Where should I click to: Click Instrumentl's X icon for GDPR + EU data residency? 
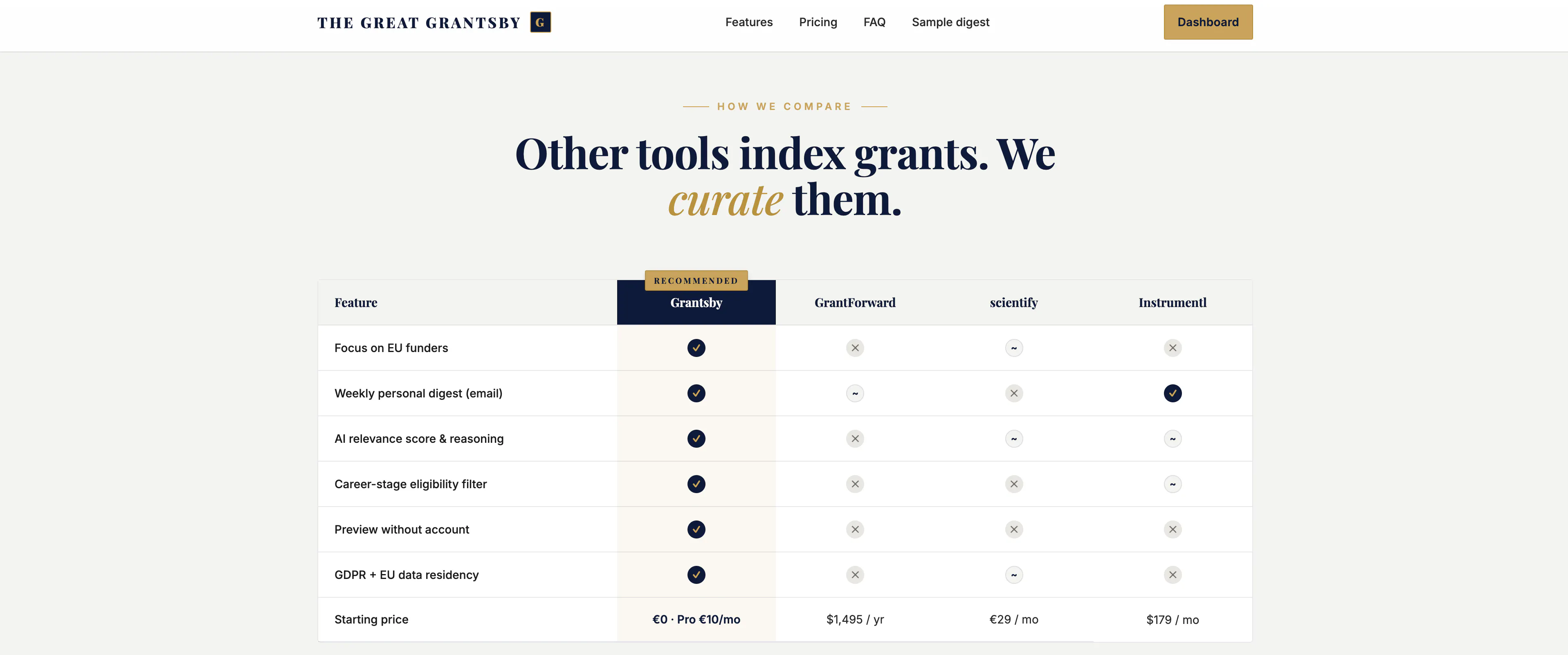pos(1173,574)
